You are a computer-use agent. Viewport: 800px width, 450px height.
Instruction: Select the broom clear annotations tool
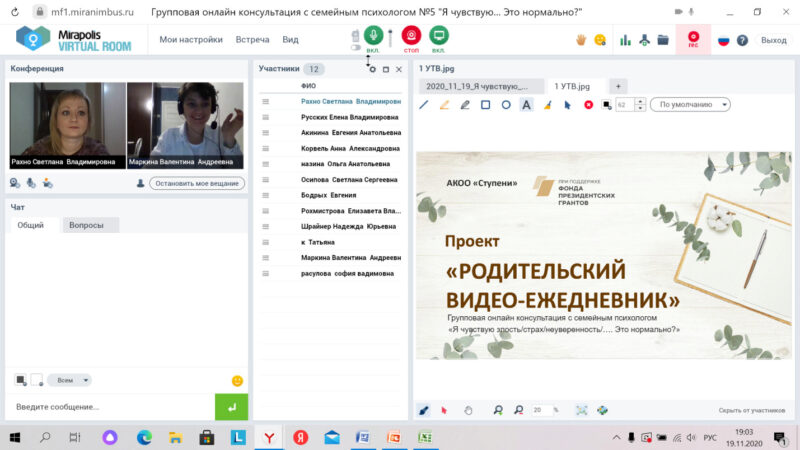point(547,105)
